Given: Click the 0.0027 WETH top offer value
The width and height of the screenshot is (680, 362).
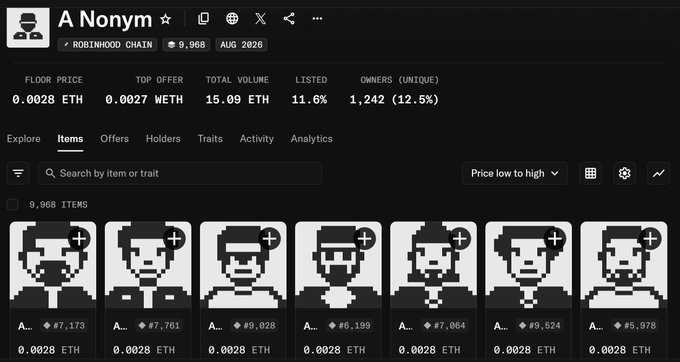Looking at the screenshot, I should coord(144,100).
